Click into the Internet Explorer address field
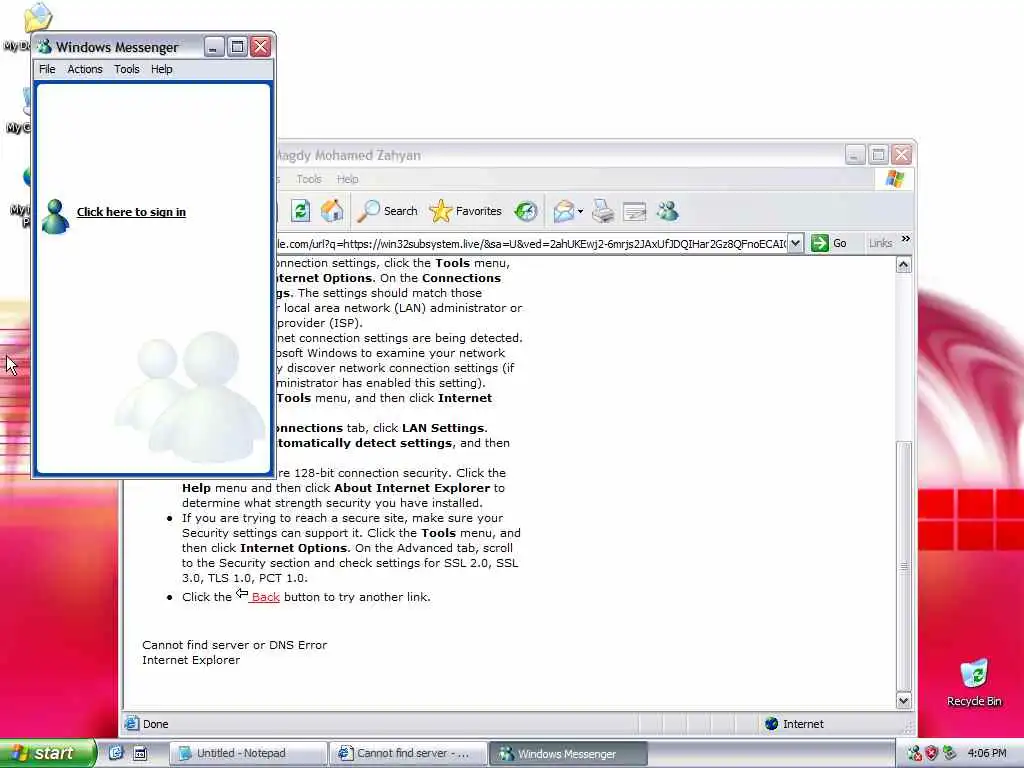Image resolution: width=1024 pixels, height=768 pixels. click(x=531, y=244)
